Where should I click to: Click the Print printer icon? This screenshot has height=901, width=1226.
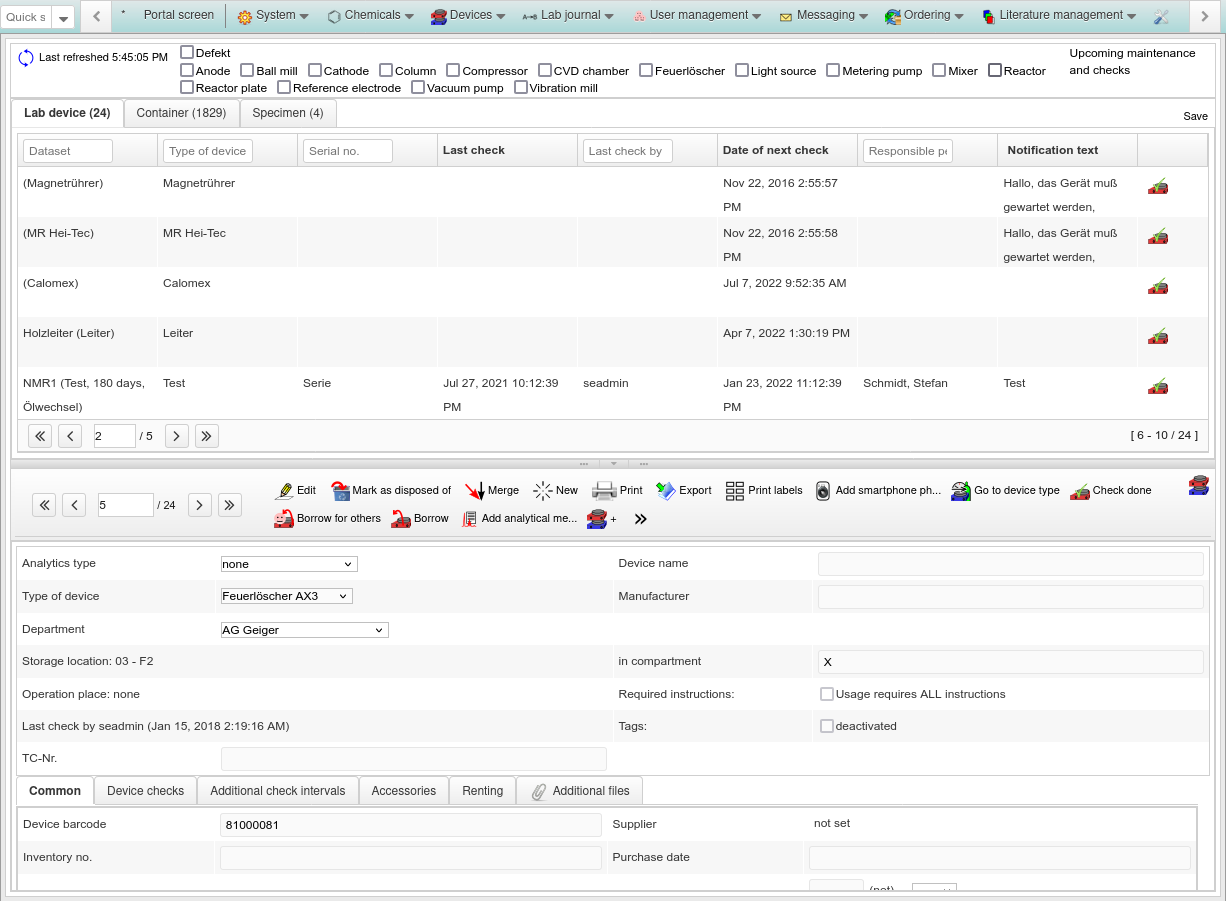coord(604,491)
